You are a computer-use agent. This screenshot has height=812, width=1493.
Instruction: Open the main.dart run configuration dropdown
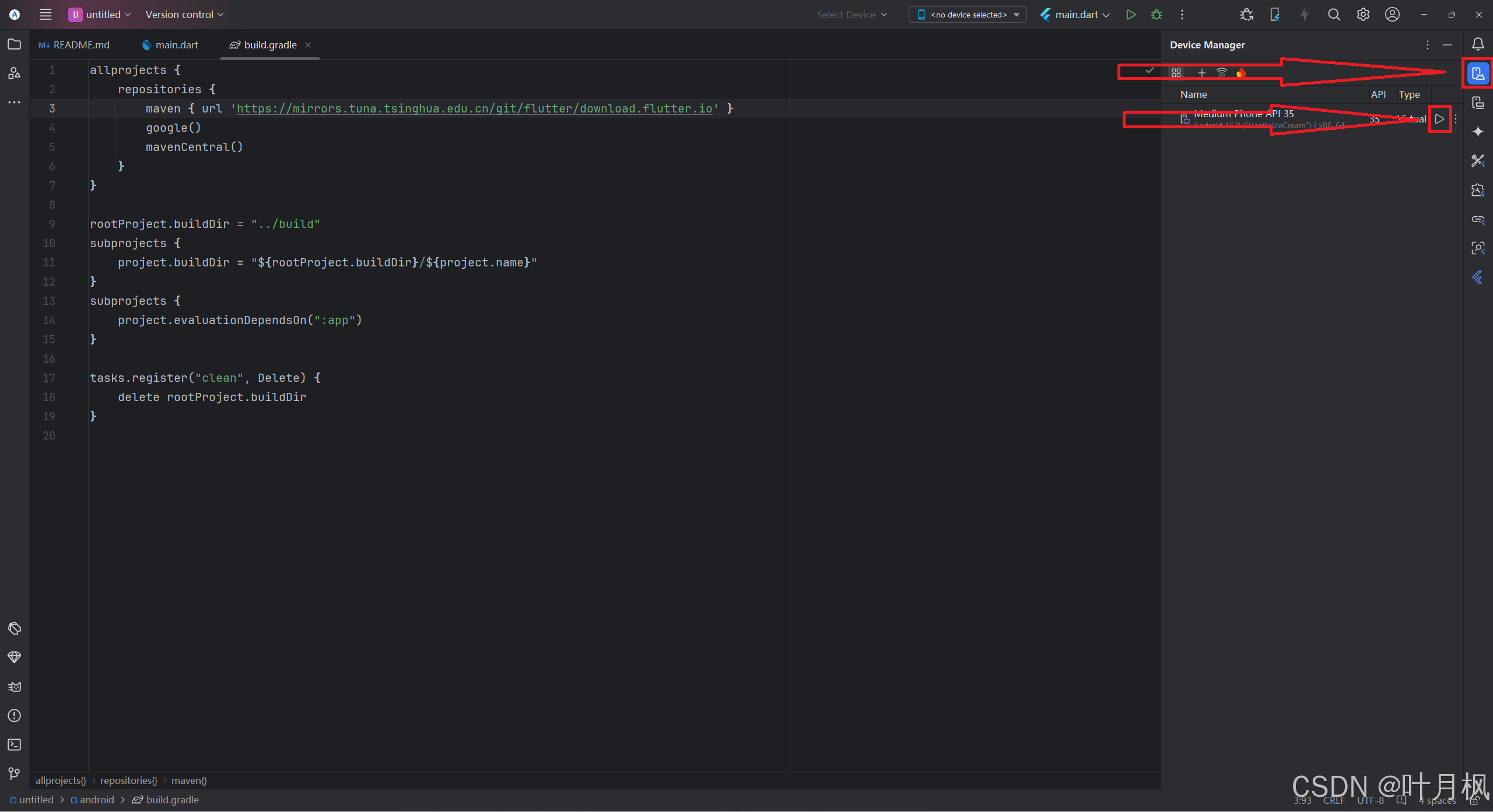pyautogui.click(x=1075, y=15)
